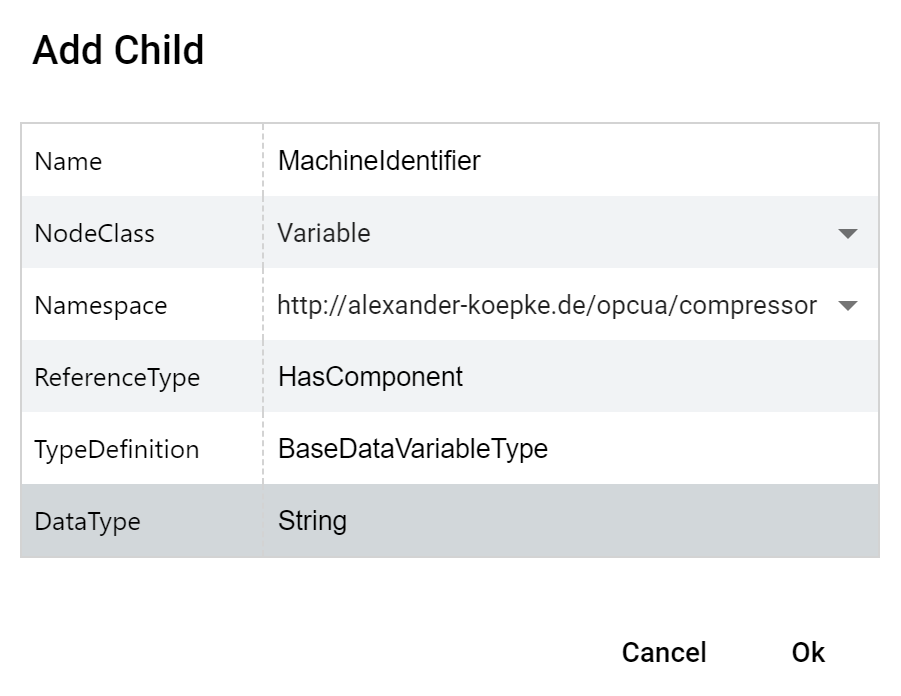Click the Name field containing MachineIdentifier
901x696 pixels.
click(x=571, y=160)
